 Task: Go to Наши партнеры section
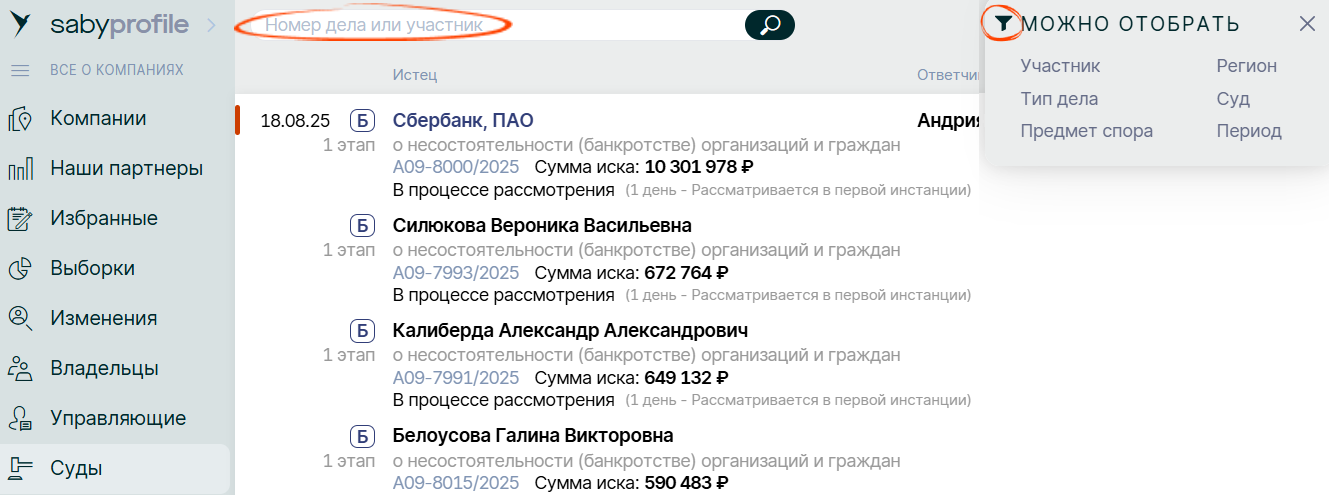click(x=126, y=169)
